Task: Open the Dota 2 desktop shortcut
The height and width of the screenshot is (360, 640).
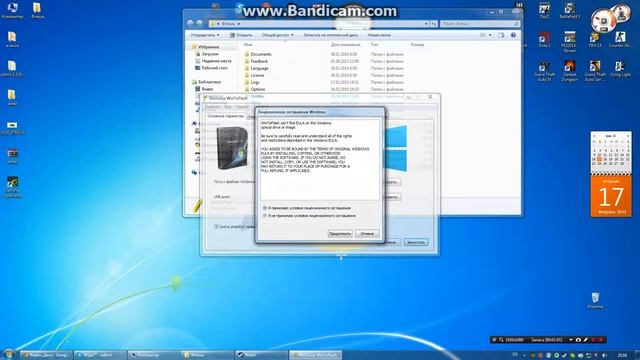Action: click(544, 40)
